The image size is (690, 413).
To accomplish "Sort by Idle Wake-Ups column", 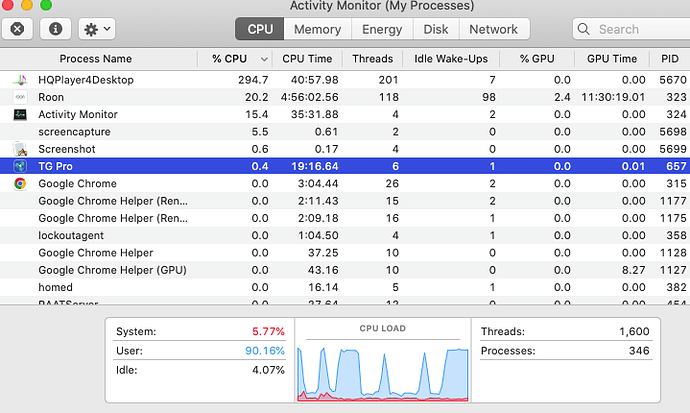I will [451, 59].
